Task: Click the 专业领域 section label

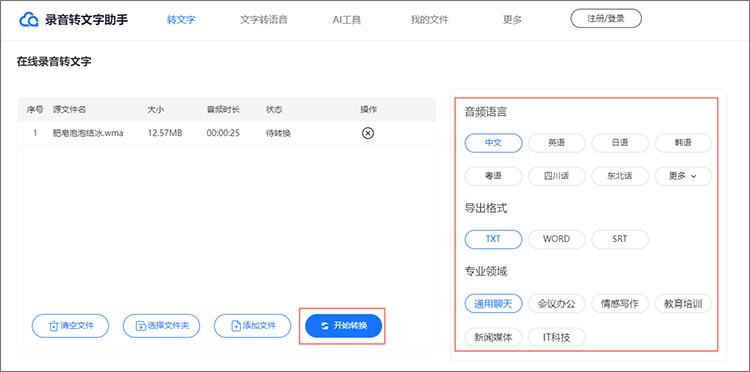Action: coord(485,272)
